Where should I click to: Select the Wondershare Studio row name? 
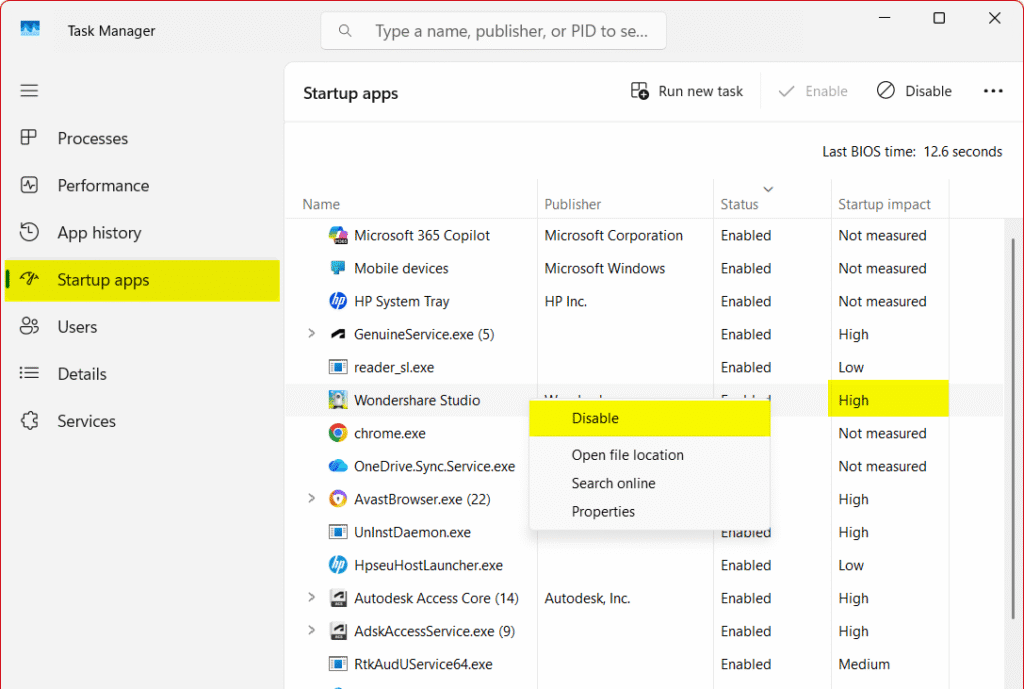pyautogui.click(x=417, y=400)
